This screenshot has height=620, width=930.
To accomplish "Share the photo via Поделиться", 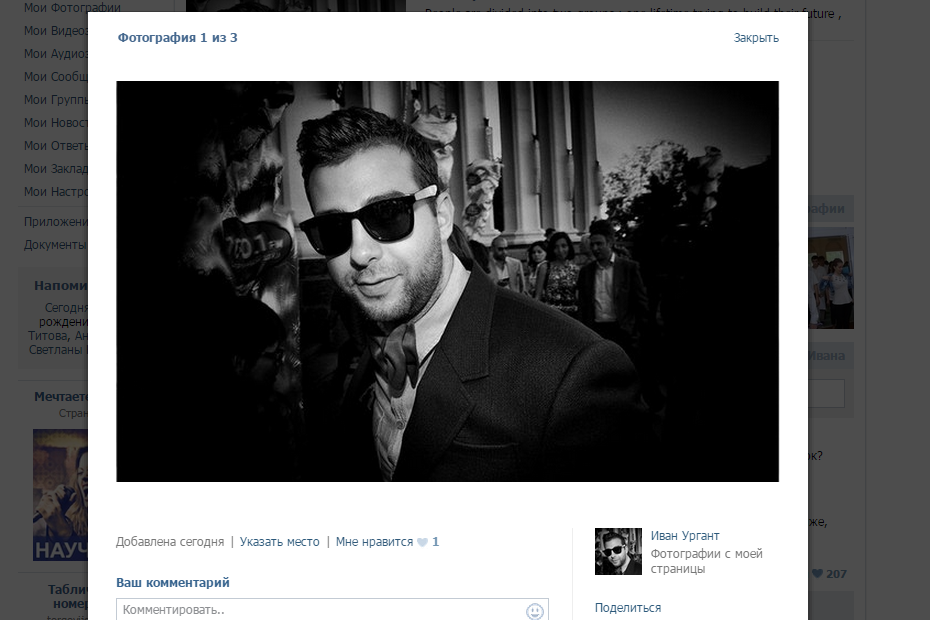I will 627,608.
